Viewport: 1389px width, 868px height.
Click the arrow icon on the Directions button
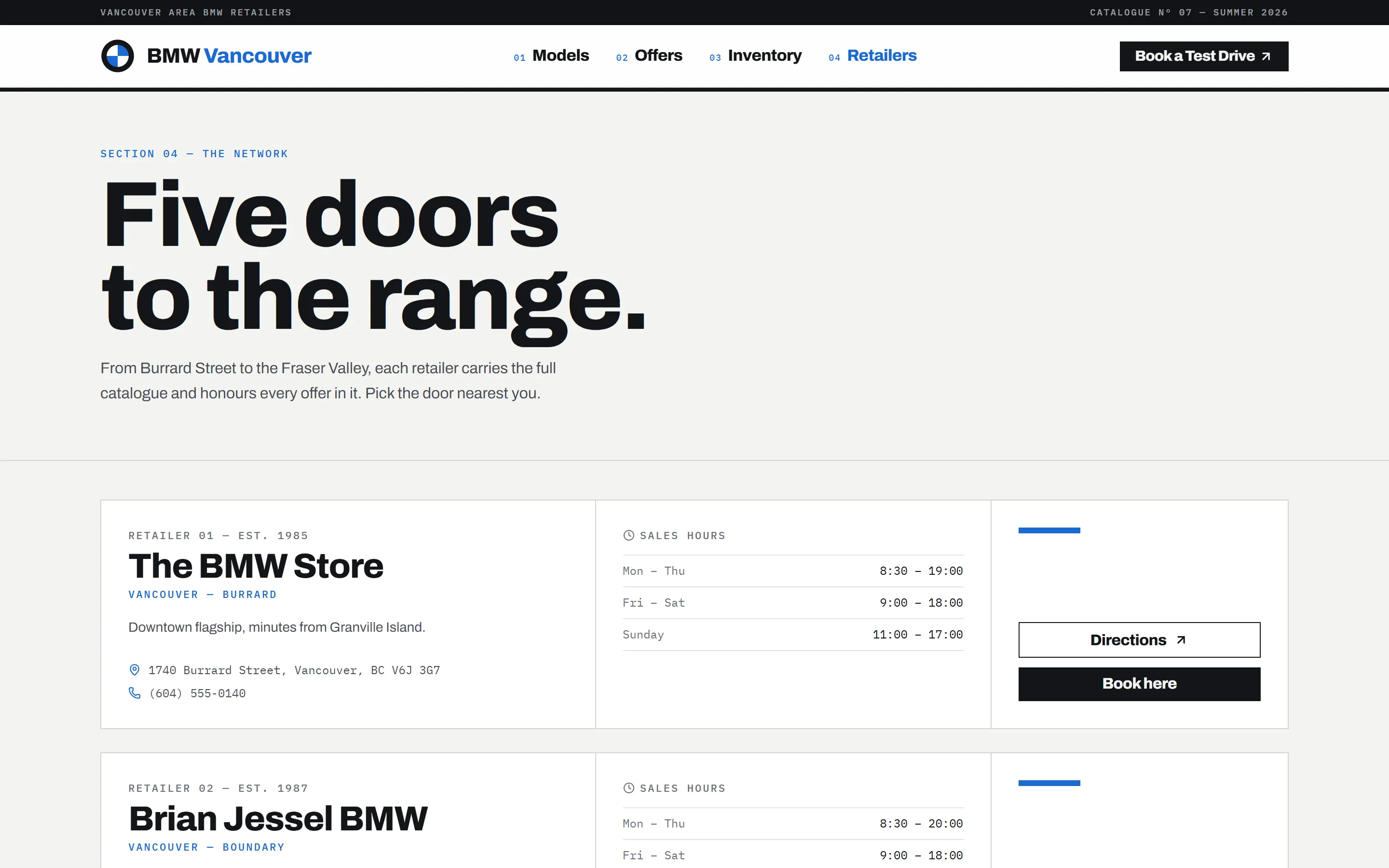point(1181,639)
